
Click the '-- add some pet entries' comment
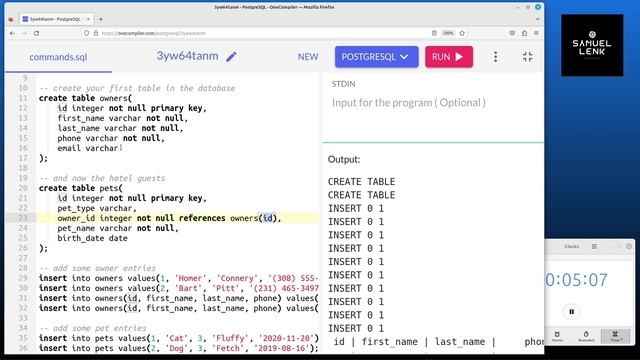click(x=93, y=328)
